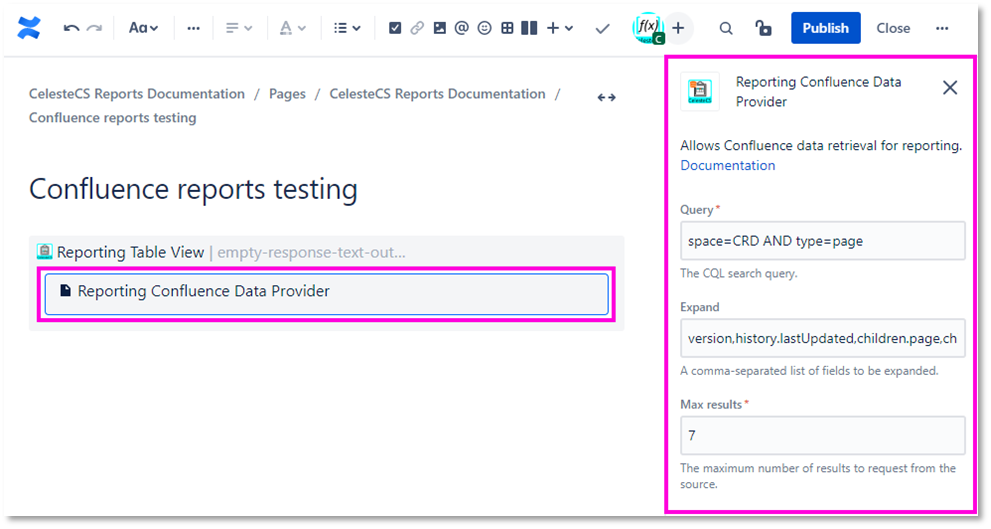This screenshot has height=529, width=991.
Task: Open the text styles Aa dropdown
Action: [x=143, y=28]
